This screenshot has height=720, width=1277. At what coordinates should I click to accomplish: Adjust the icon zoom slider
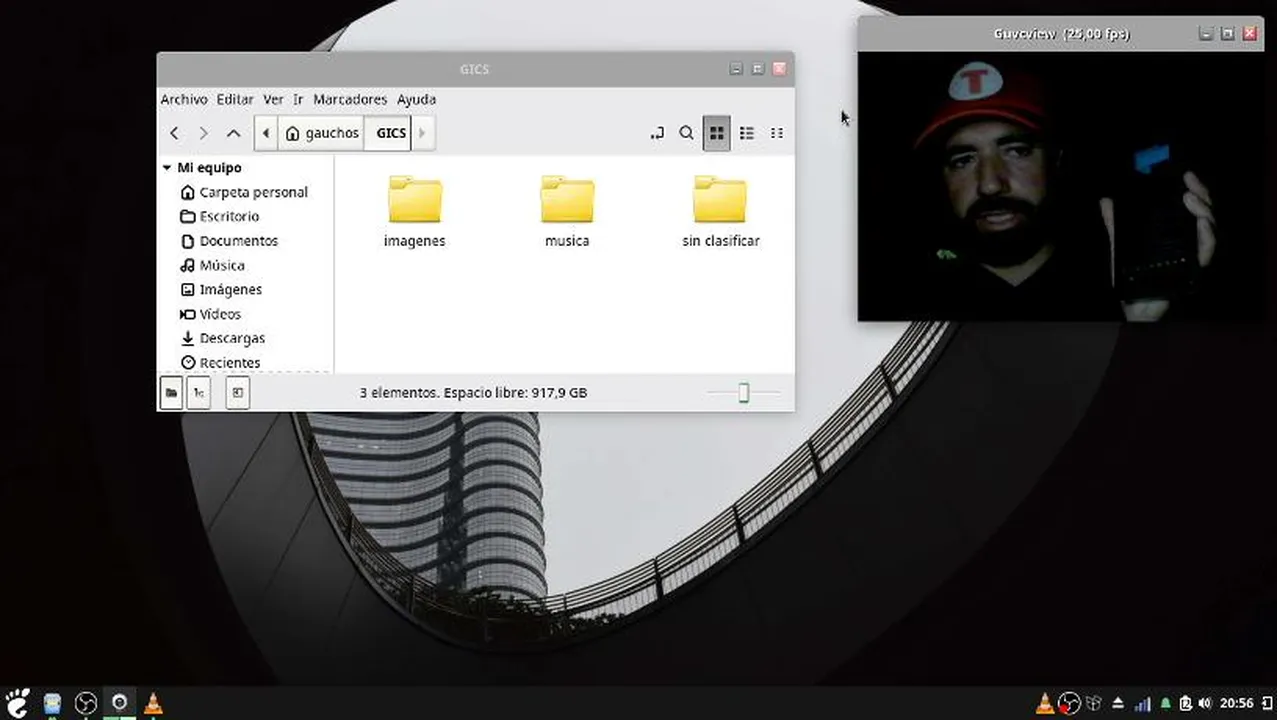tap(743, 393)
